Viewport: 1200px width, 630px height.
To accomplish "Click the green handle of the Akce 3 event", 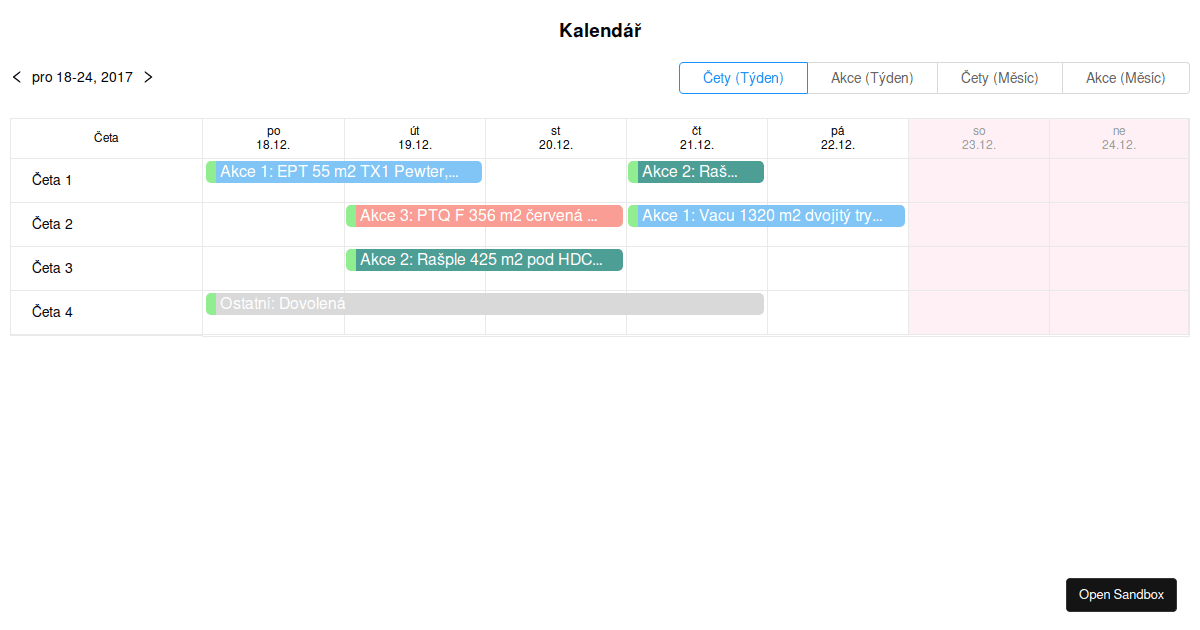I will [x=351, y=216].
